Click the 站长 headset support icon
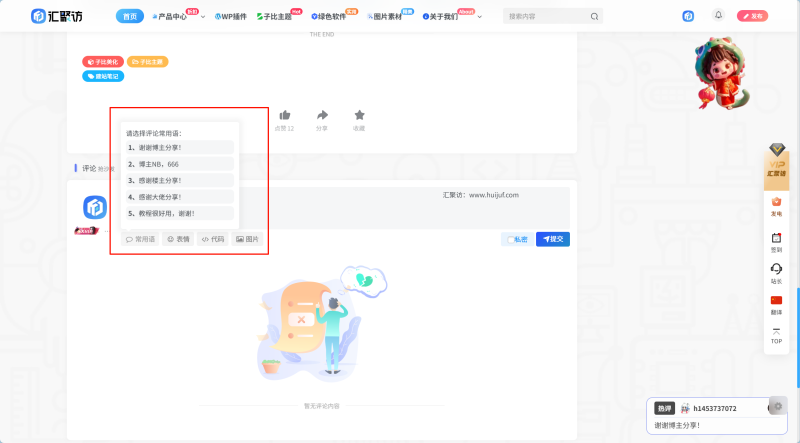The width and height of the screenshot is (800, 443). pyautogui.click(x=776, y=270)
